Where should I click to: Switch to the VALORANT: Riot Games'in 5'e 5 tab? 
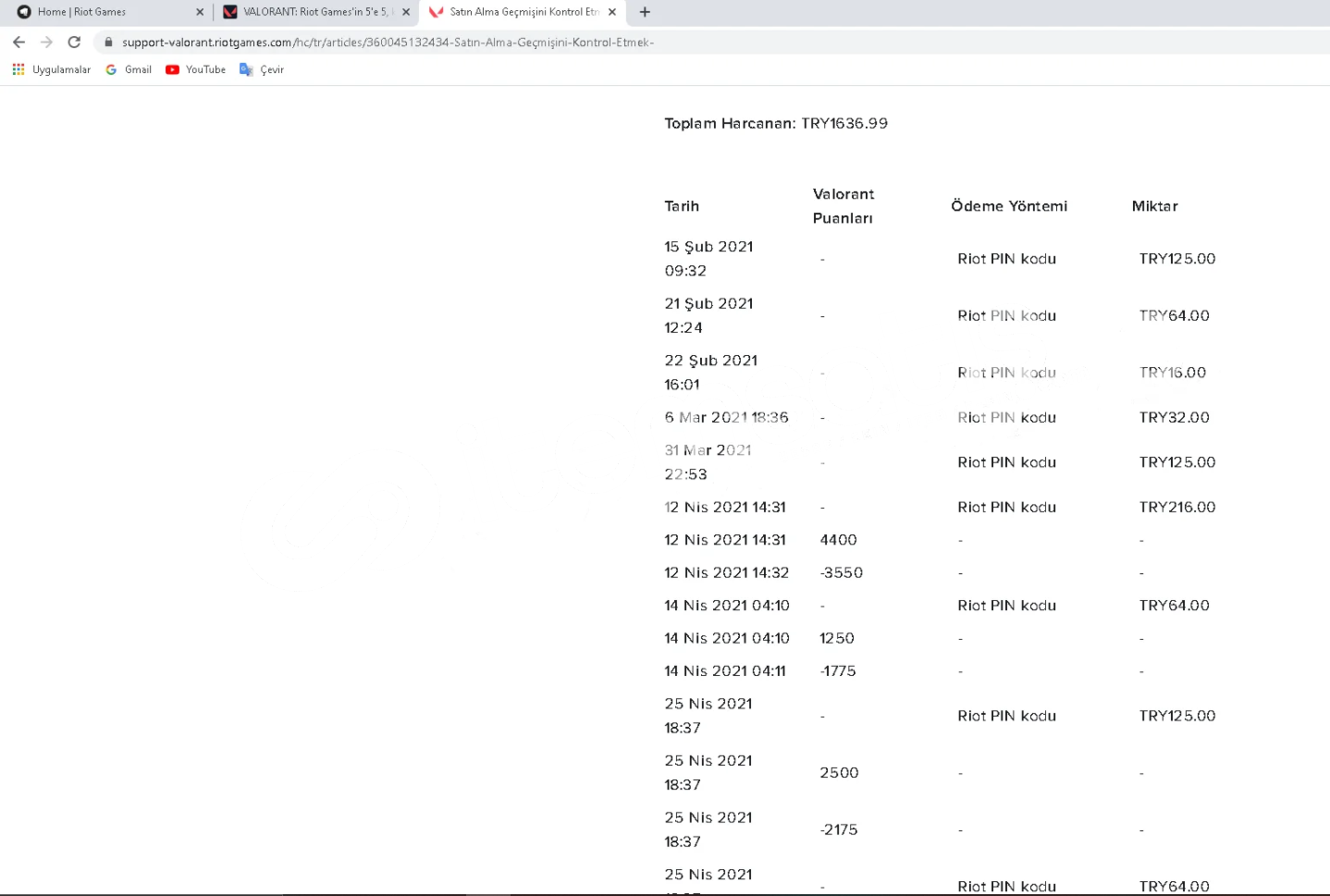(314, 12)
